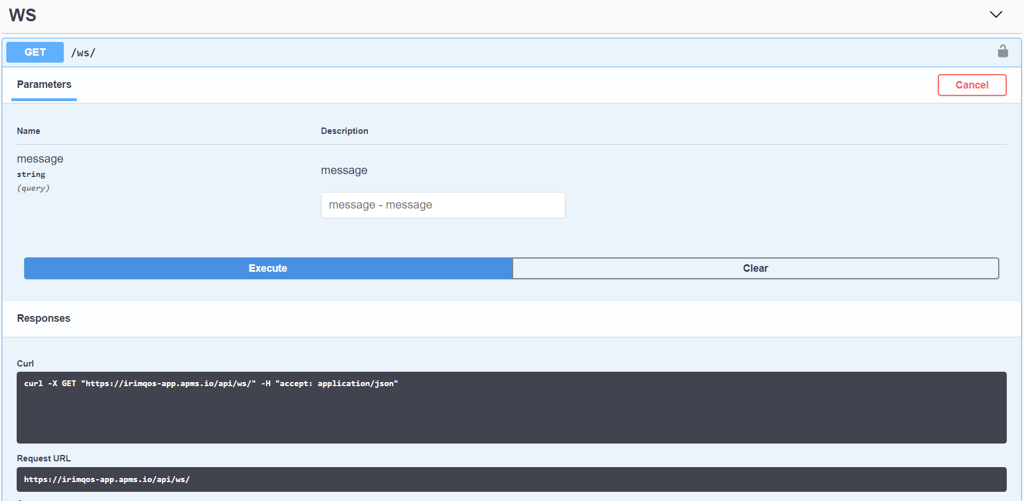The height and width of the screenshot is (501, 1024).
Task: Select the Parameters tab
Action: (44, 85)
